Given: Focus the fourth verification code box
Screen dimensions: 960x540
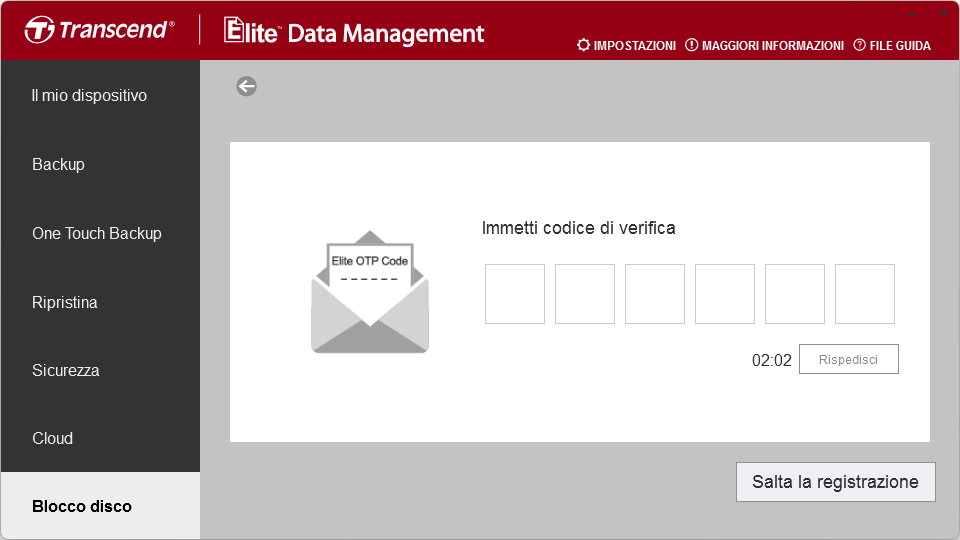Looking at the screenshot, I should tap(725, 294).
